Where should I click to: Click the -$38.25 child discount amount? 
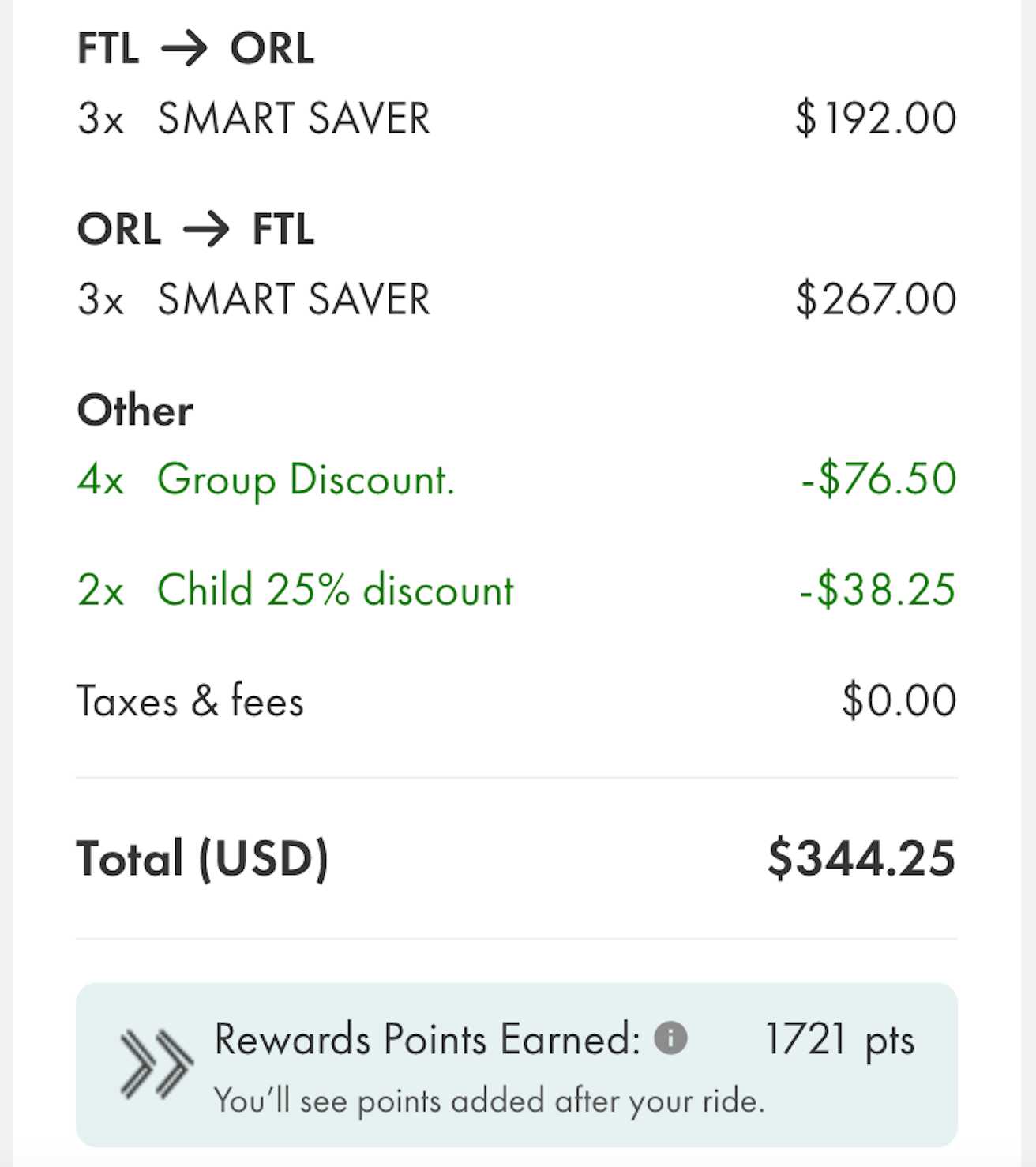click(878, 589)
